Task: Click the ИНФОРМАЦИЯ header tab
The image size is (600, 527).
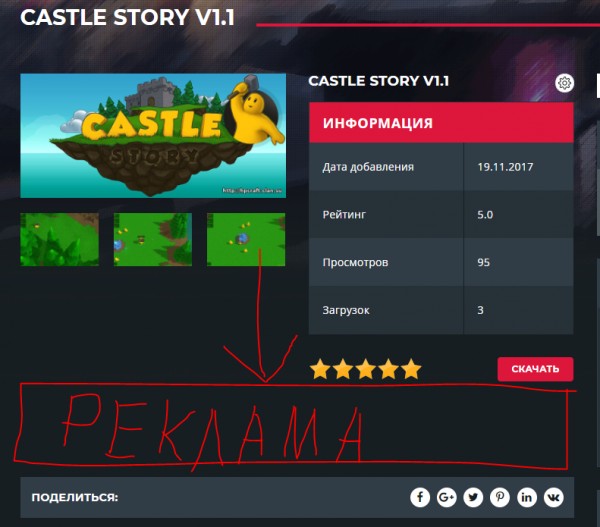Action: (441, 123)
